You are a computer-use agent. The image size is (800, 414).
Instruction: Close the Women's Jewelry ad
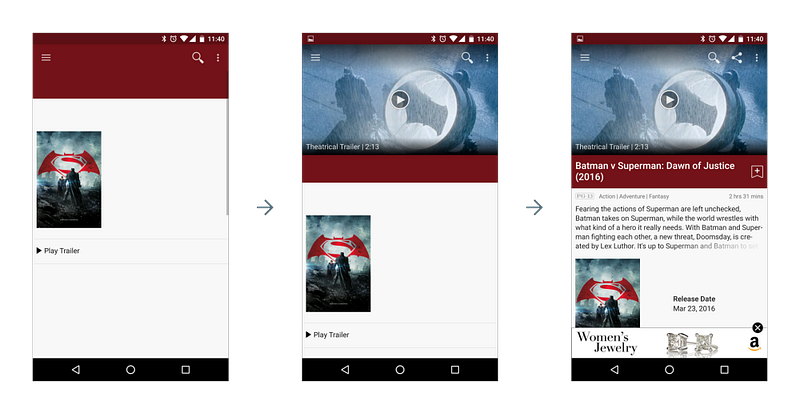click(758, 328)
